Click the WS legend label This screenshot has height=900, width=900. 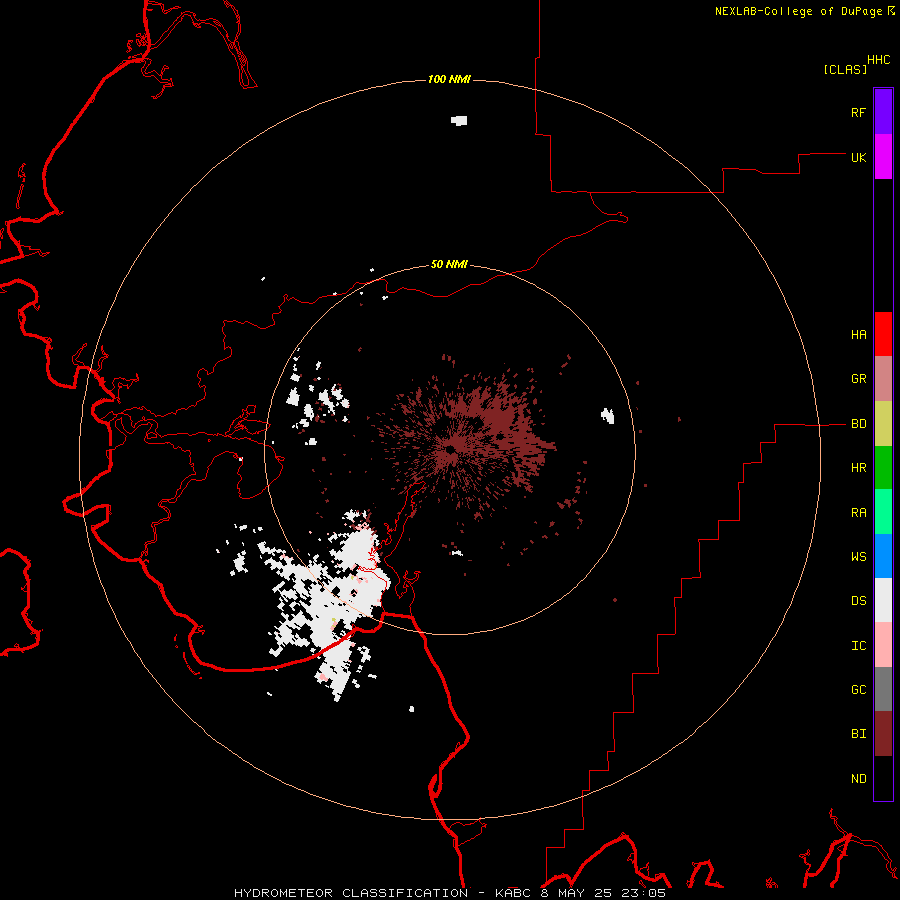coord(858,557)
